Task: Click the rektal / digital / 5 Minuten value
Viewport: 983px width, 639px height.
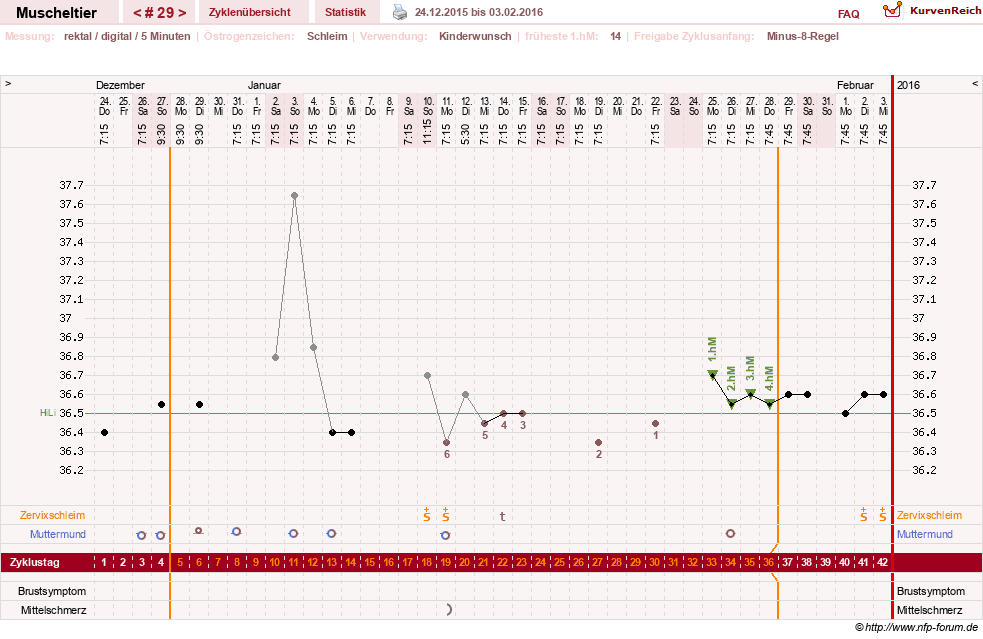Action: tap(127, 36)
